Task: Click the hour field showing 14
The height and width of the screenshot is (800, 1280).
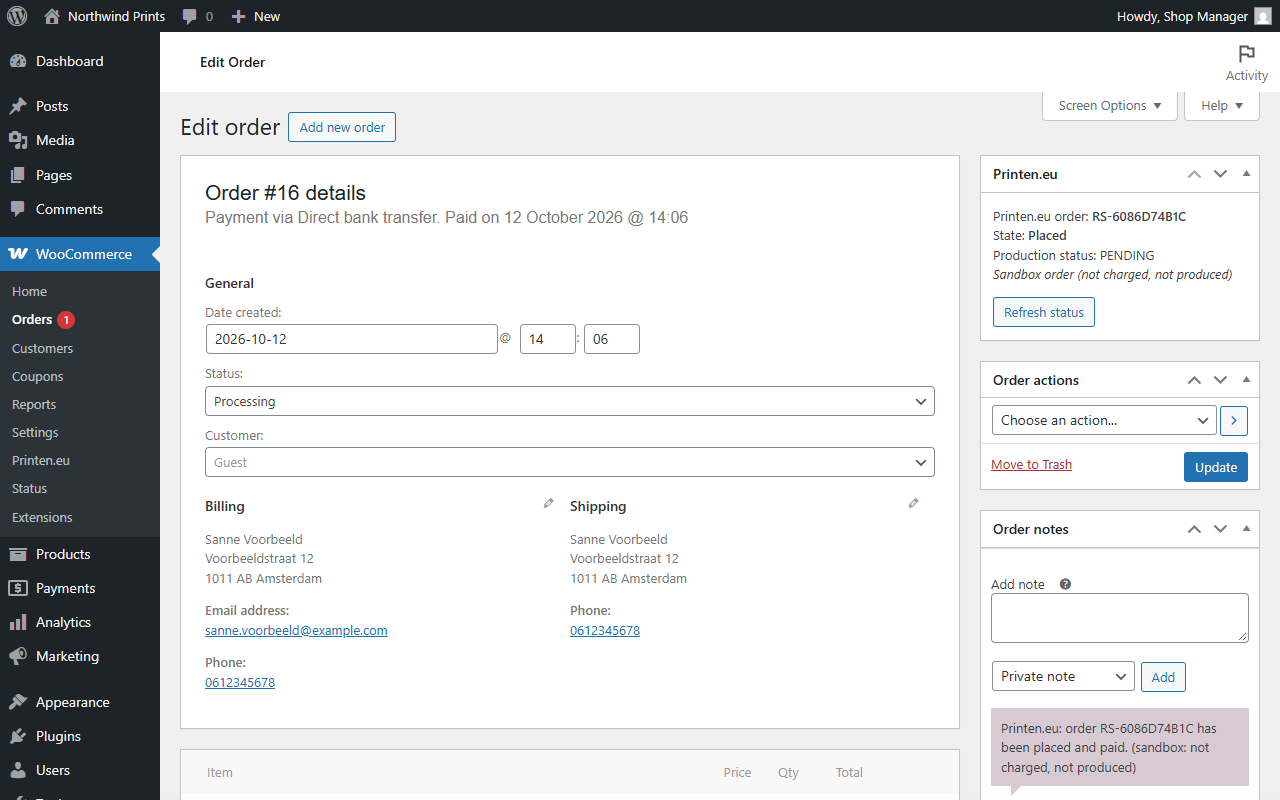Action: point(548,339)
